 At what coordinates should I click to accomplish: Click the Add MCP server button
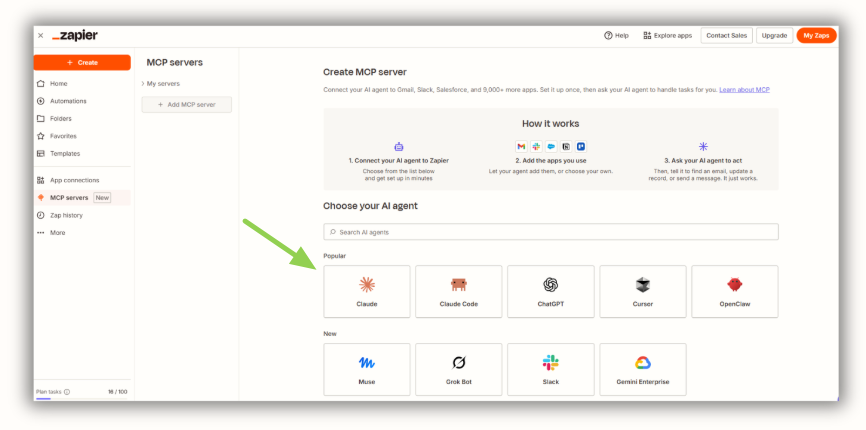click(x=187, y=105)
